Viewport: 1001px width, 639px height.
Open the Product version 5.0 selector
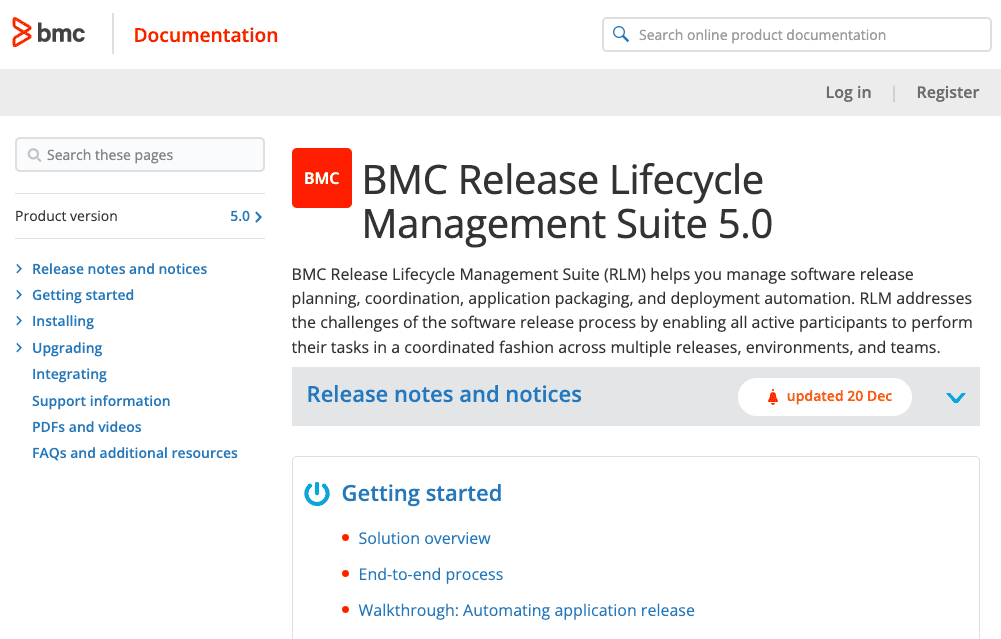point(246,216)
